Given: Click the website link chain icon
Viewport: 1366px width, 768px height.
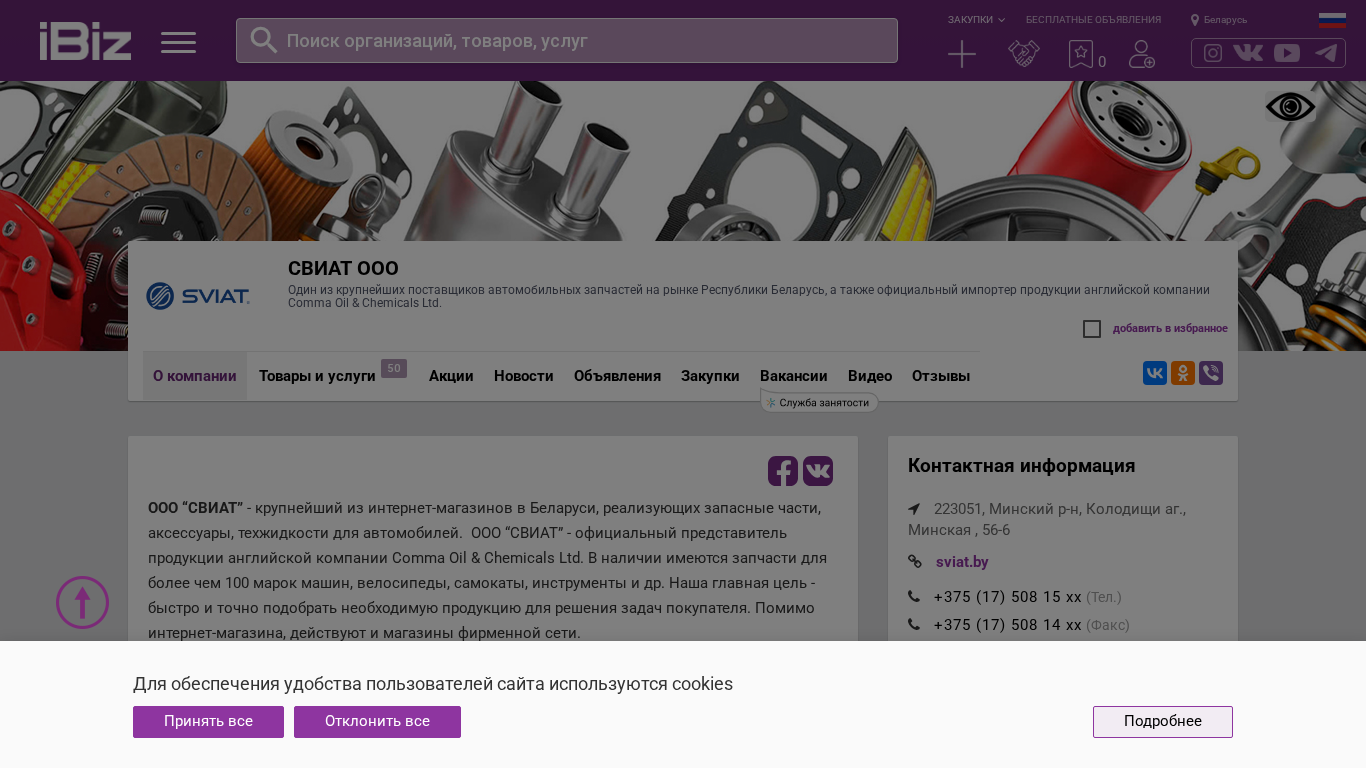Looking at the screenshot, I should (915, 562).
